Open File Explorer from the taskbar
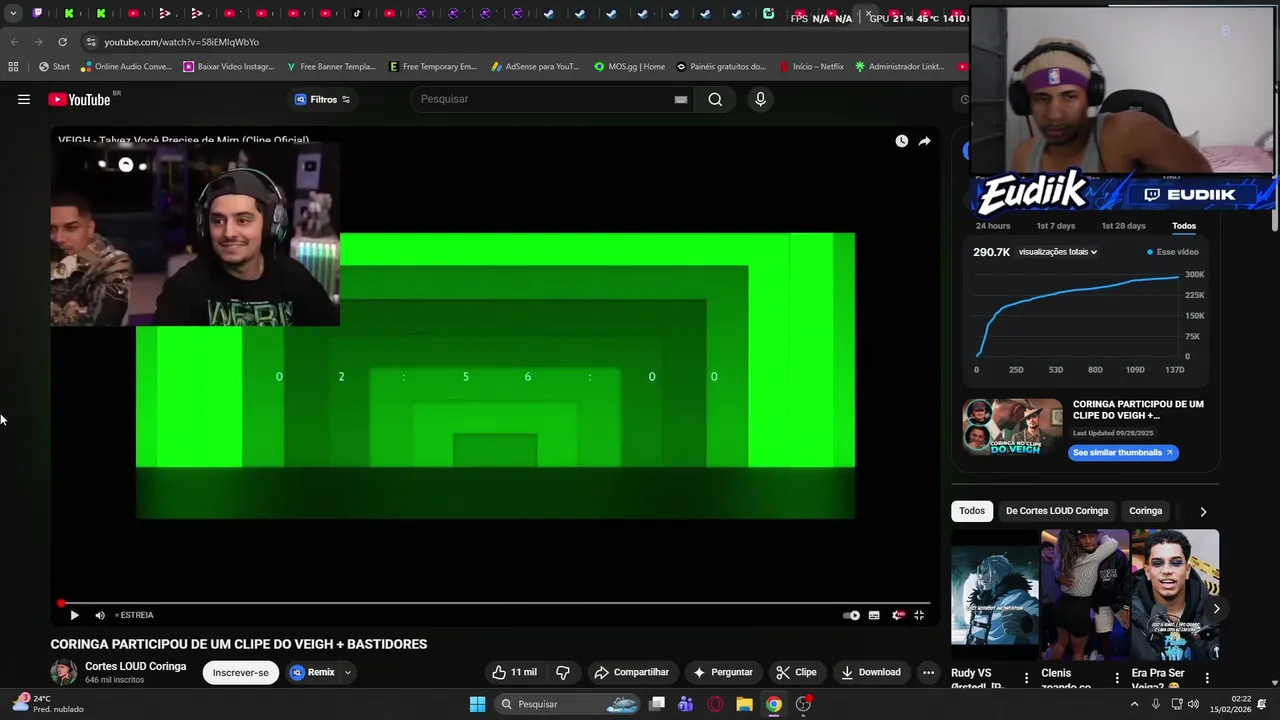Viewport: 1280px width, 720px height. pyautogui.click(x=744, y=704)
